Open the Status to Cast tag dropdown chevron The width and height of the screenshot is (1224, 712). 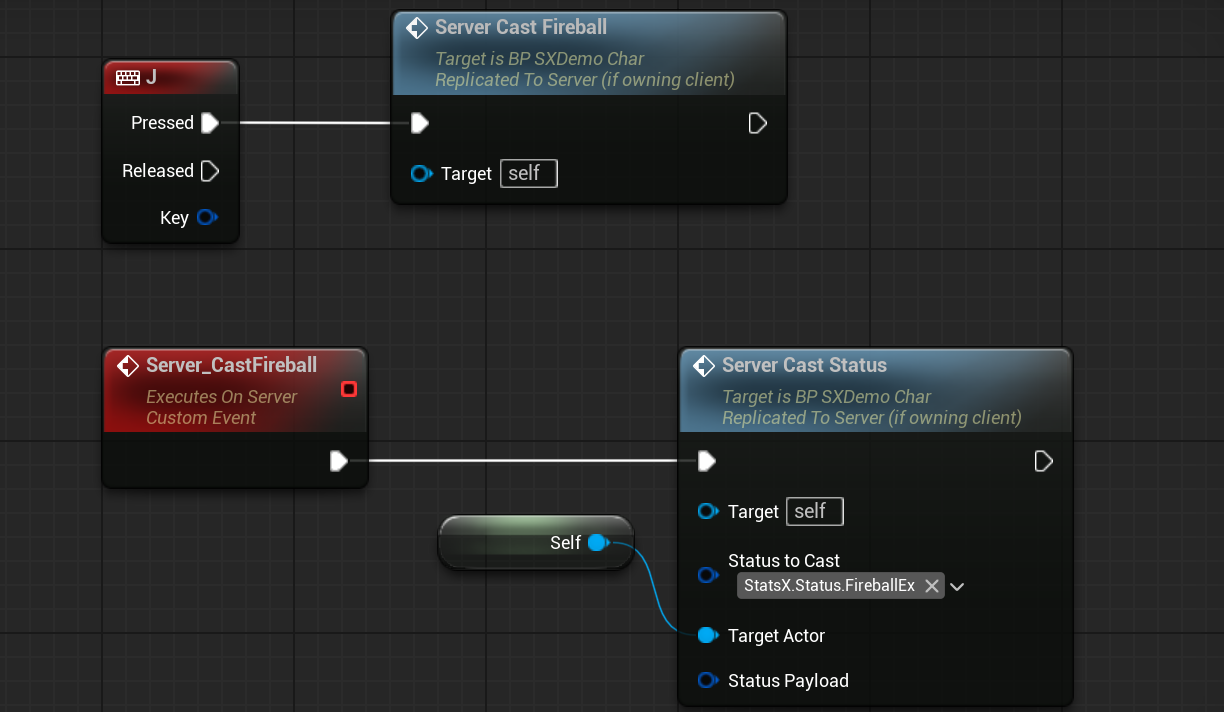[x=957, y=586]
